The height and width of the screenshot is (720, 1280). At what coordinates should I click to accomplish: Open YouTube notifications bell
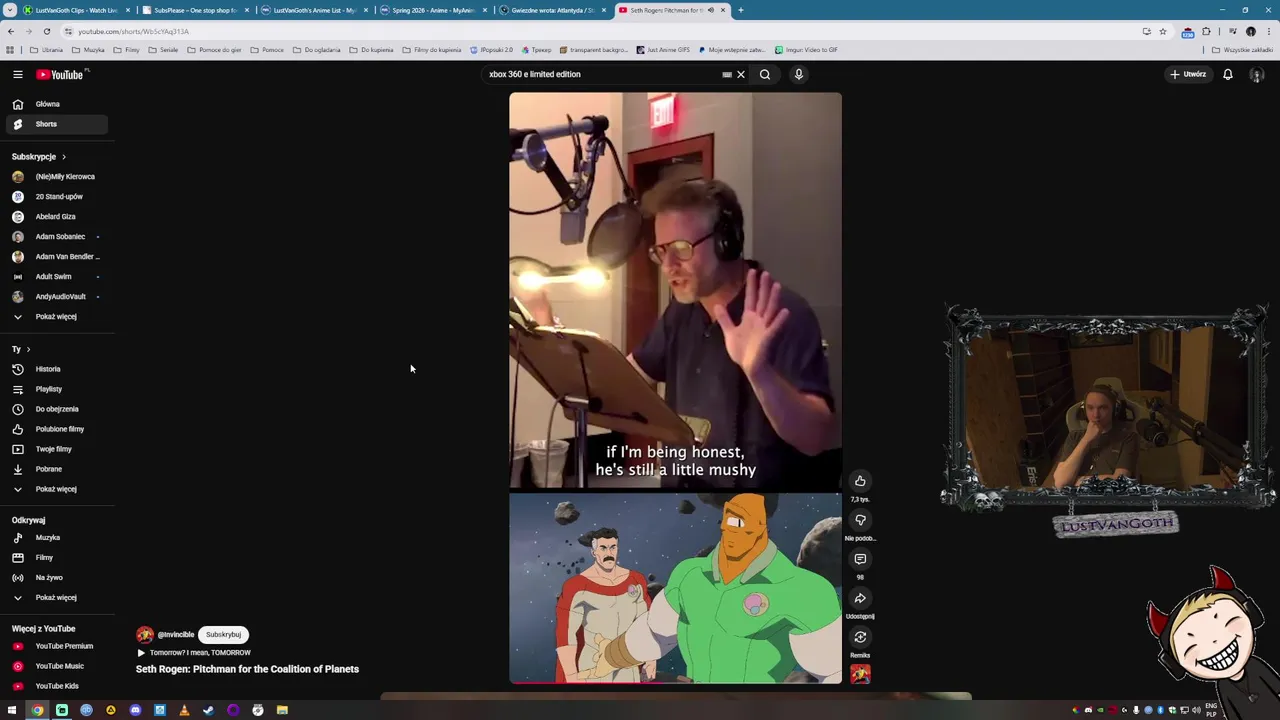tap(1228, 74)
